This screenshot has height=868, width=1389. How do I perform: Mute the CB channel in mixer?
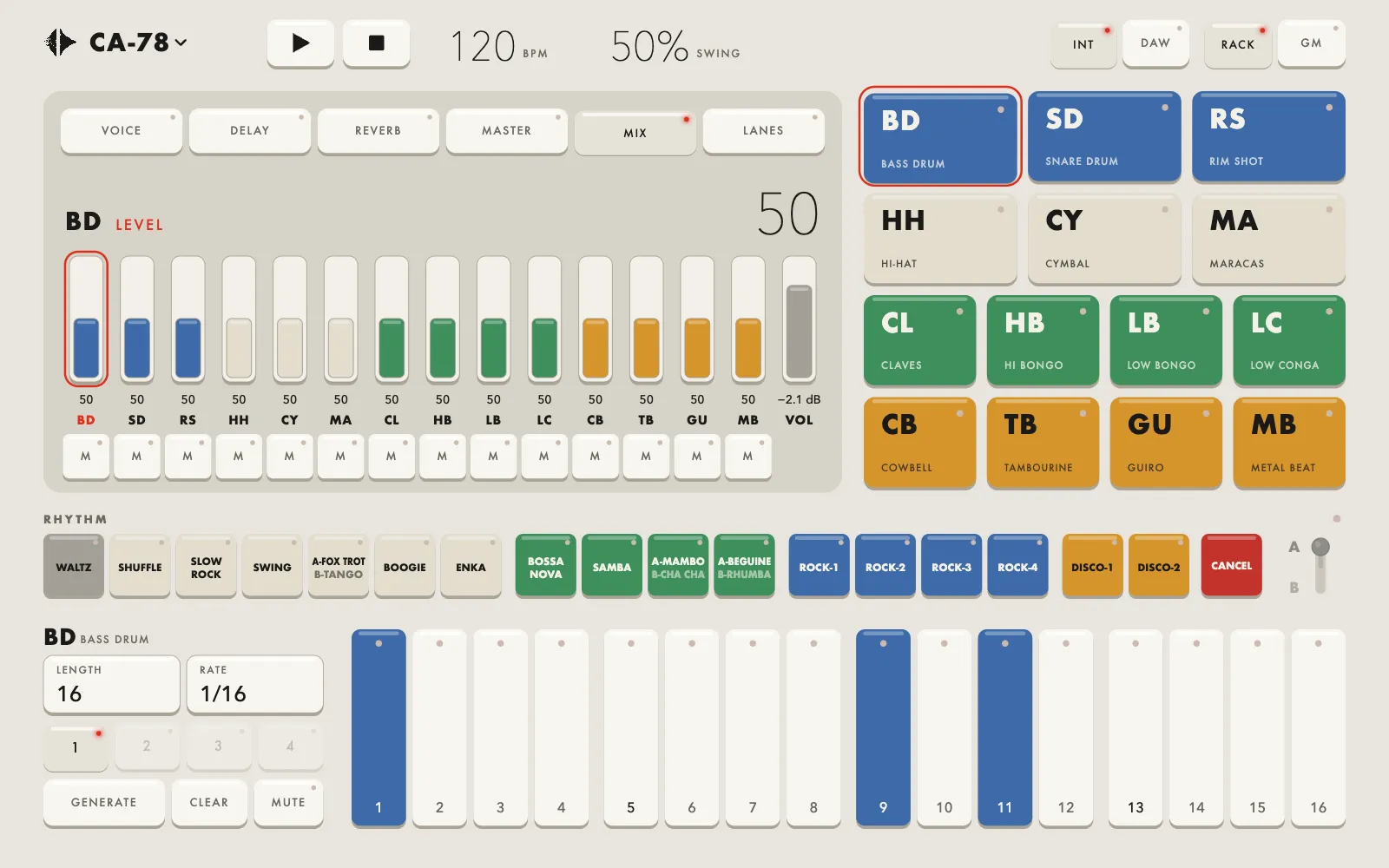point(595,457)
